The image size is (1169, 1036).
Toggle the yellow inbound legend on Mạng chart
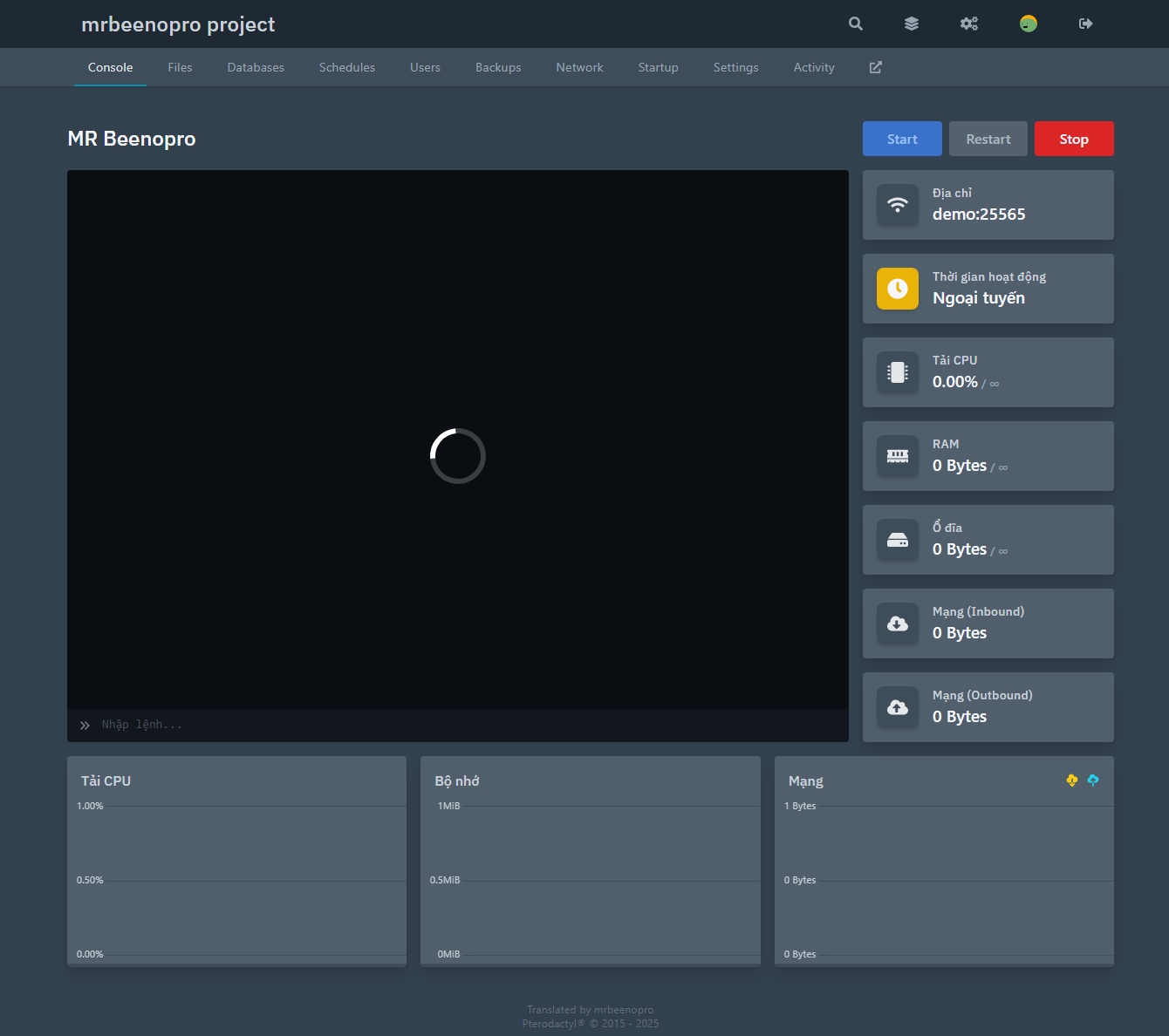(1071, 780)
